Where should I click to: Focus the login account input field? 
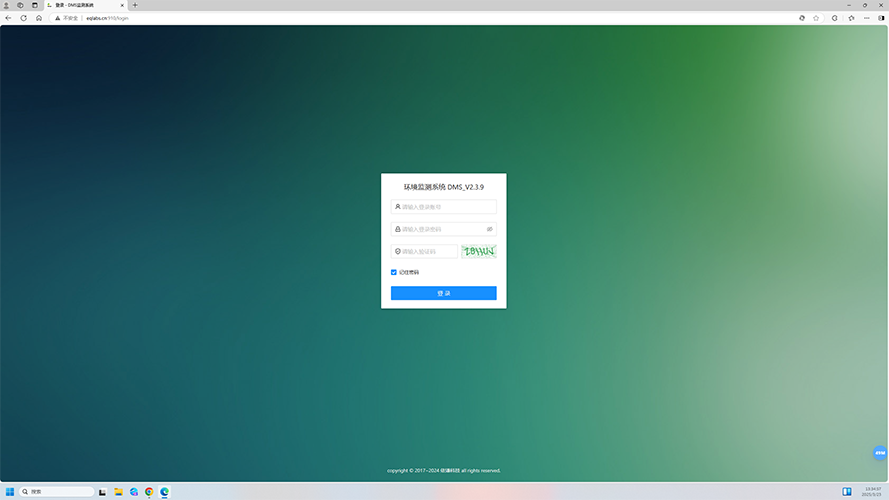coord(445,207)
